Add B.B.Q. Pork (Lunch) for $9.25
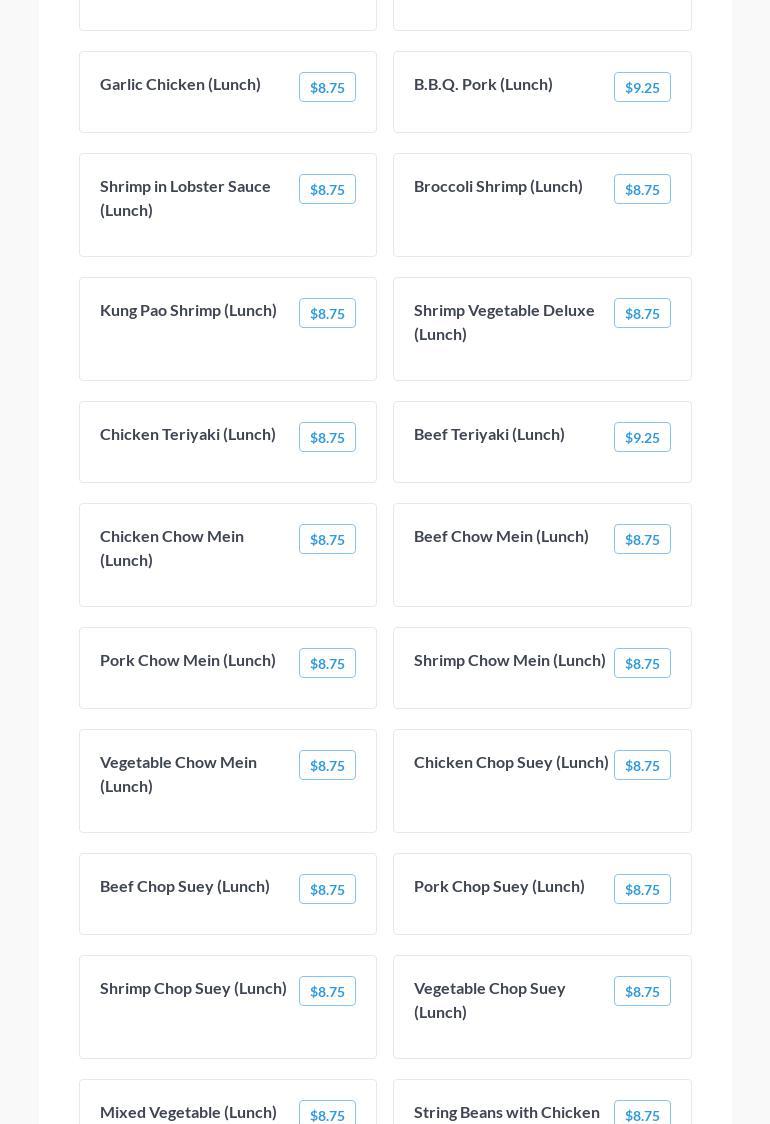 642,88
